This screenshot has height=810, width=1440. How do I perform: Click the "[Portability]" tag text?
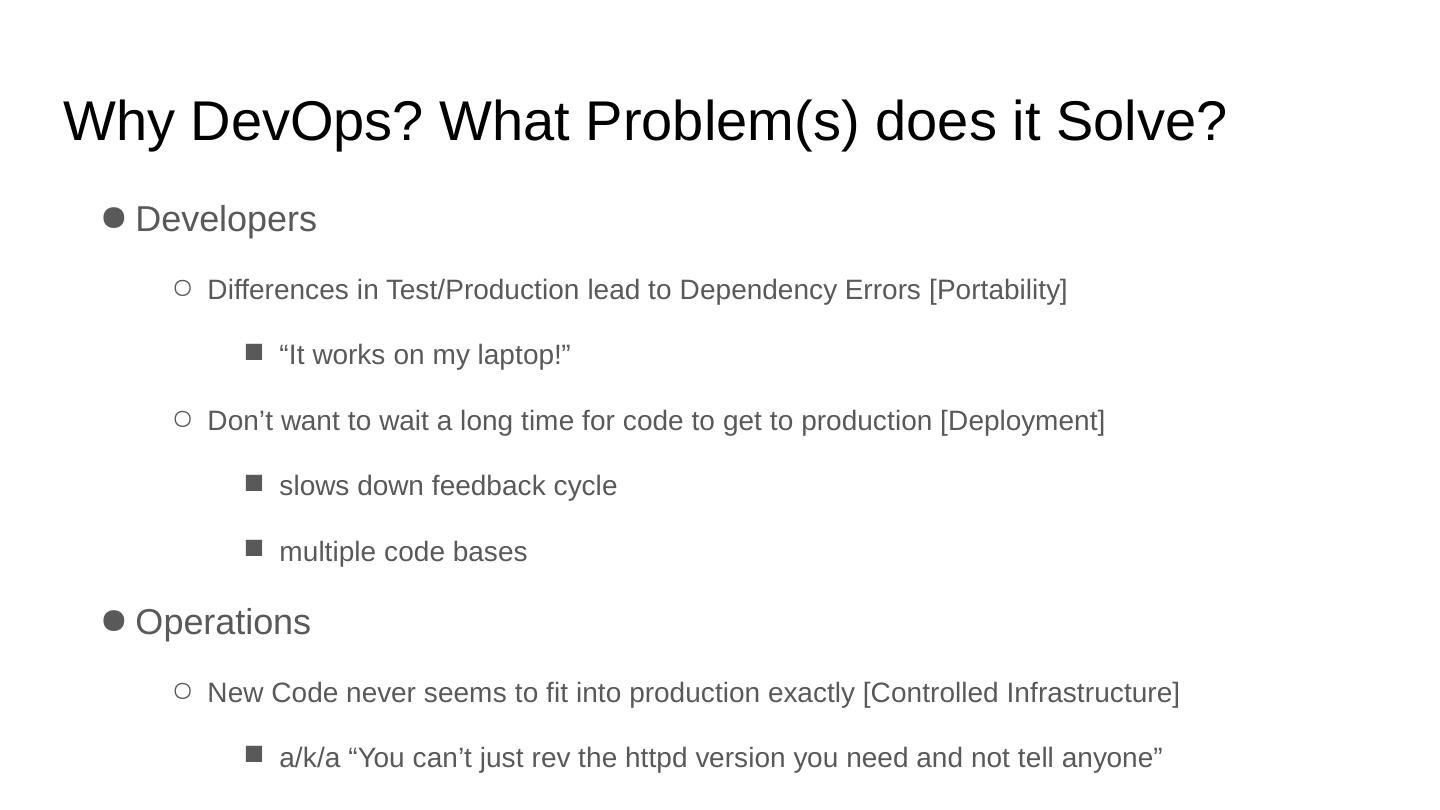coord(998,290)
